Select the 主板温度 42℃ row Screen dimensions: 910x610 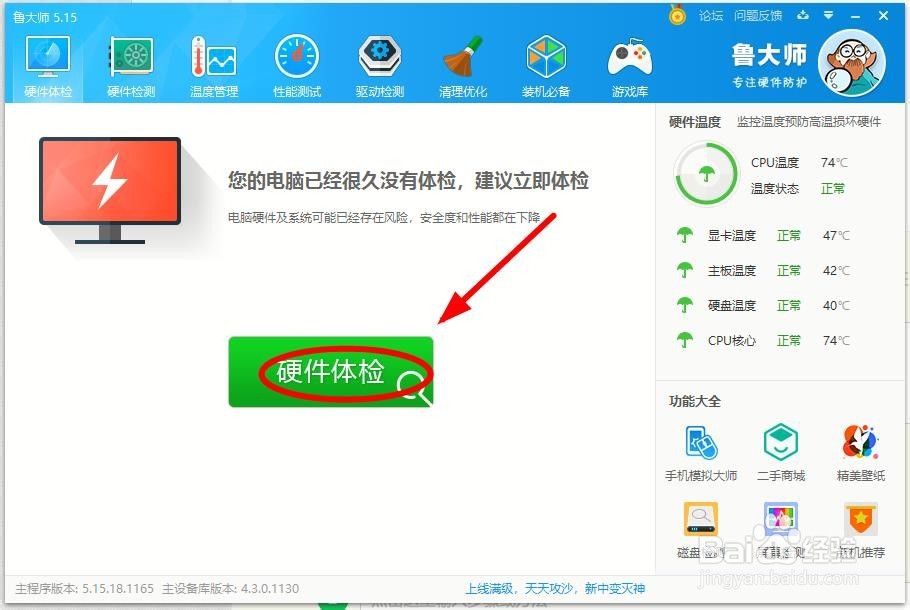pos(763,270)
